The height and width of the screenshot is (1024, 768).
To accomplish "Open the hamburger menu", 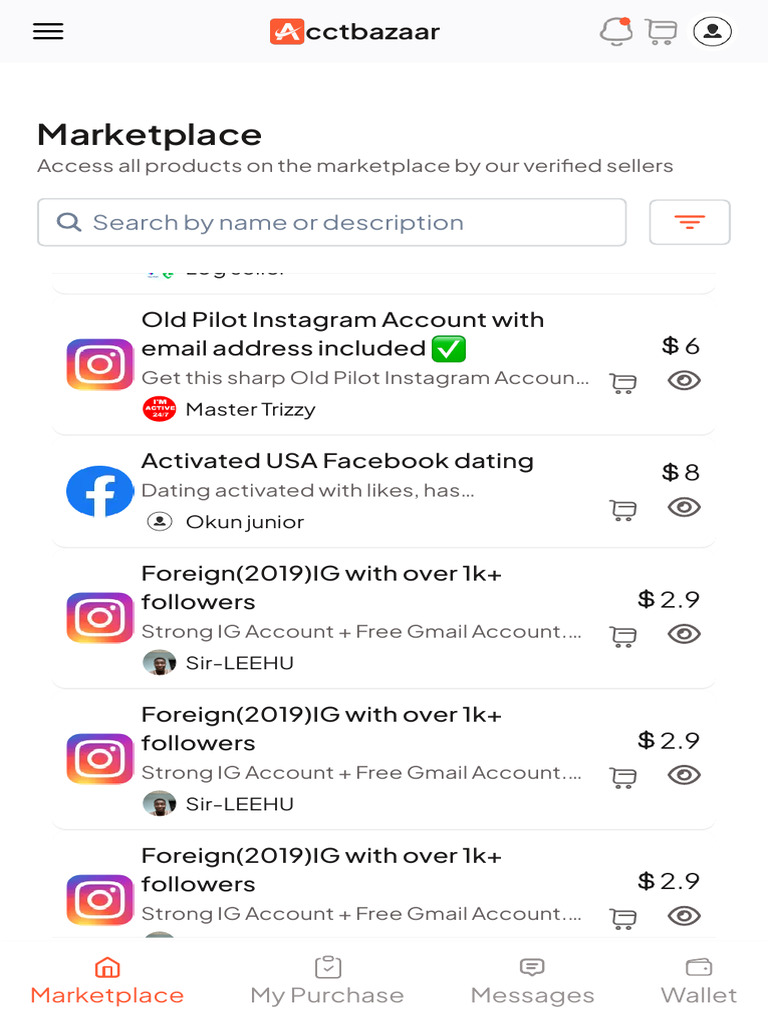I will click(x=48, y=31).
